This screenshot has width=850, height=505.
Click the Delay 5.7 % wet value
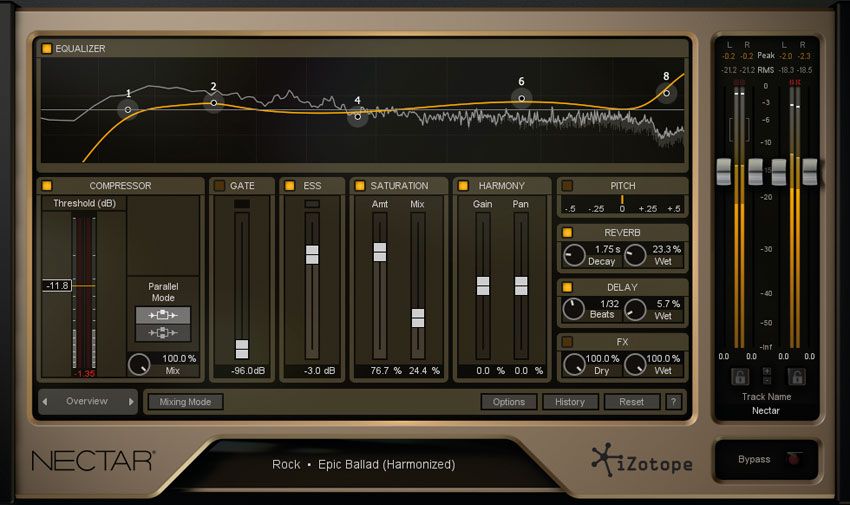[x=668, y=303]
